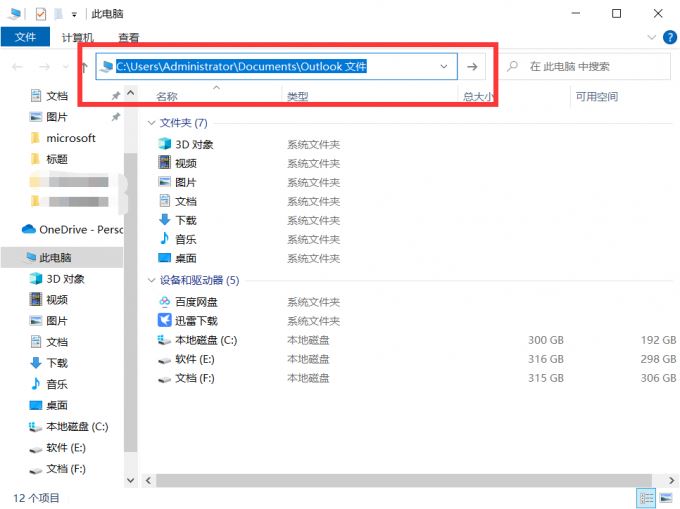Select OneDrive in navigation pane
Image resolution: width=680 pixels, height=509 pixels.
pyautogui.click(x=70, y=229)
